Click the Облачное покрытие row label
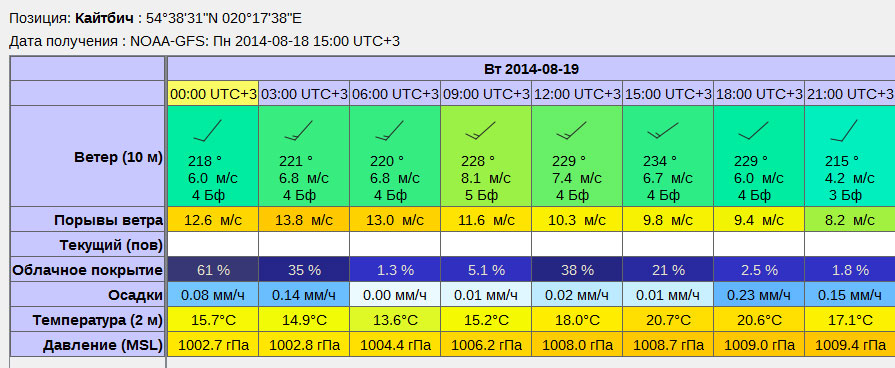The width and height of the screenshot is (895, 368). (88, 270)
